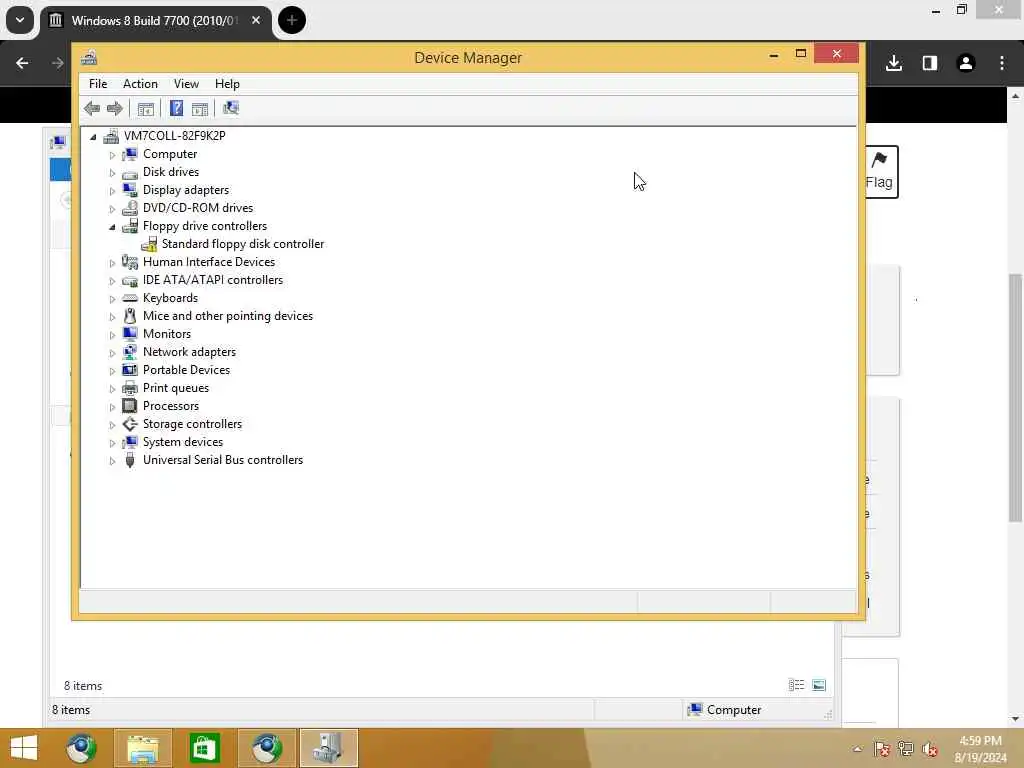Image resolution: width=1024 pixels, height=768 pixels.
Task: Click the browser side panel icon
Action: [930, 63]
